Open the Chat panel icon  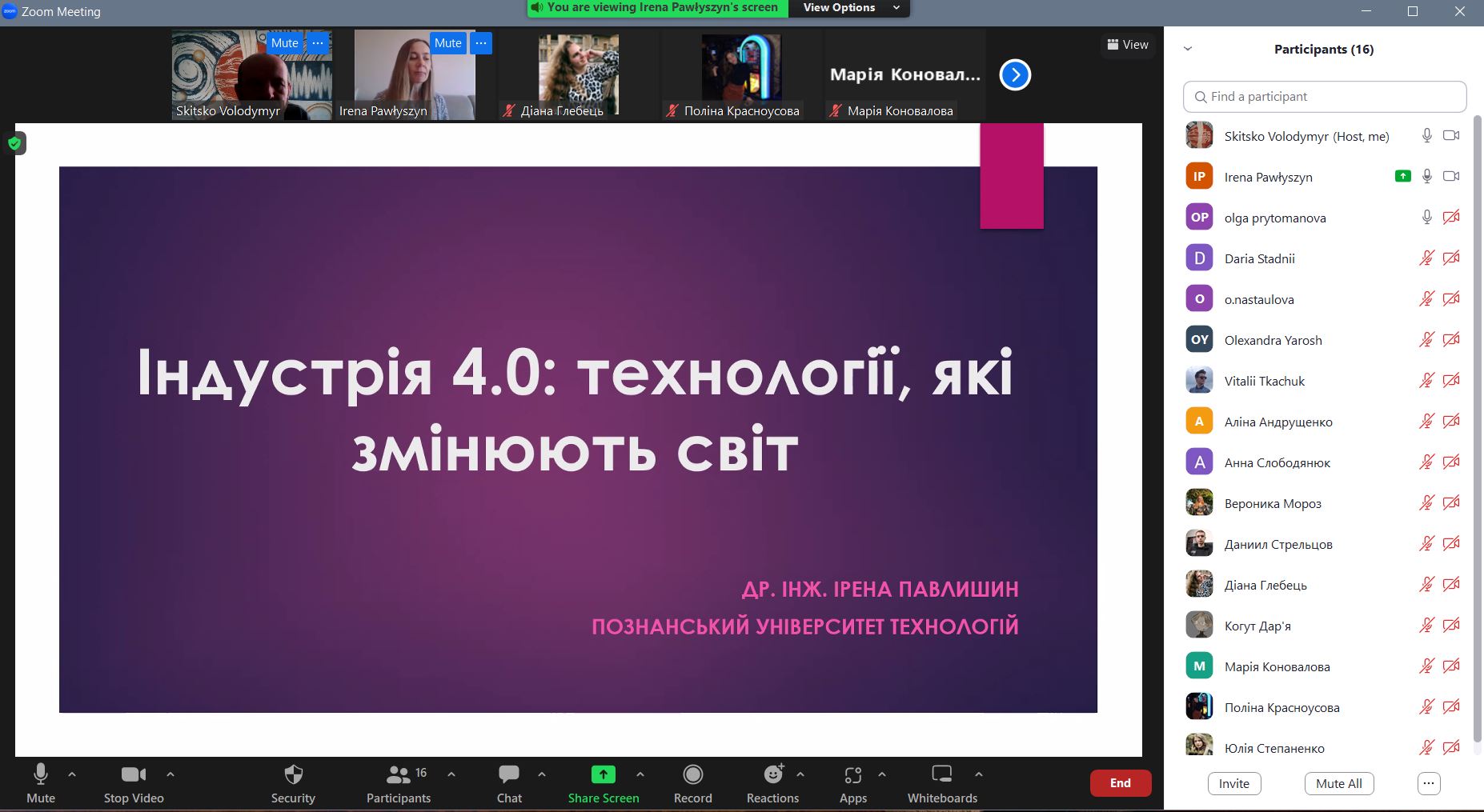pyautogui.click(x=509, y=774)
